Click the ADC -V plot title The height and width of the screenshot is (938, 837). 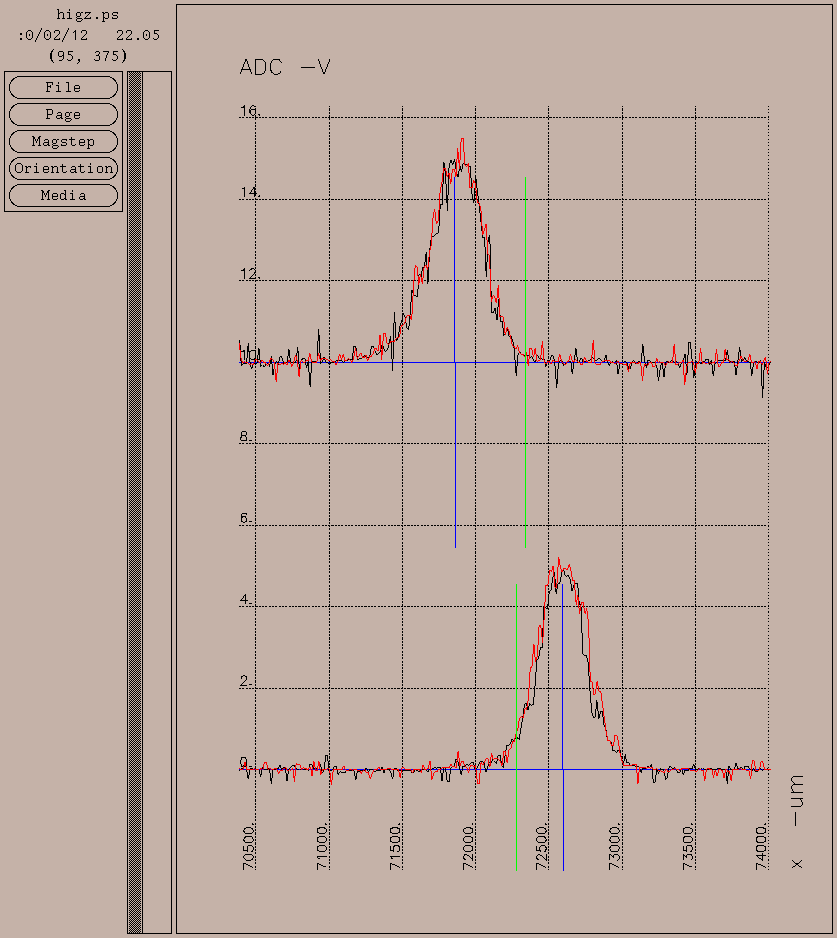(285, 68)
